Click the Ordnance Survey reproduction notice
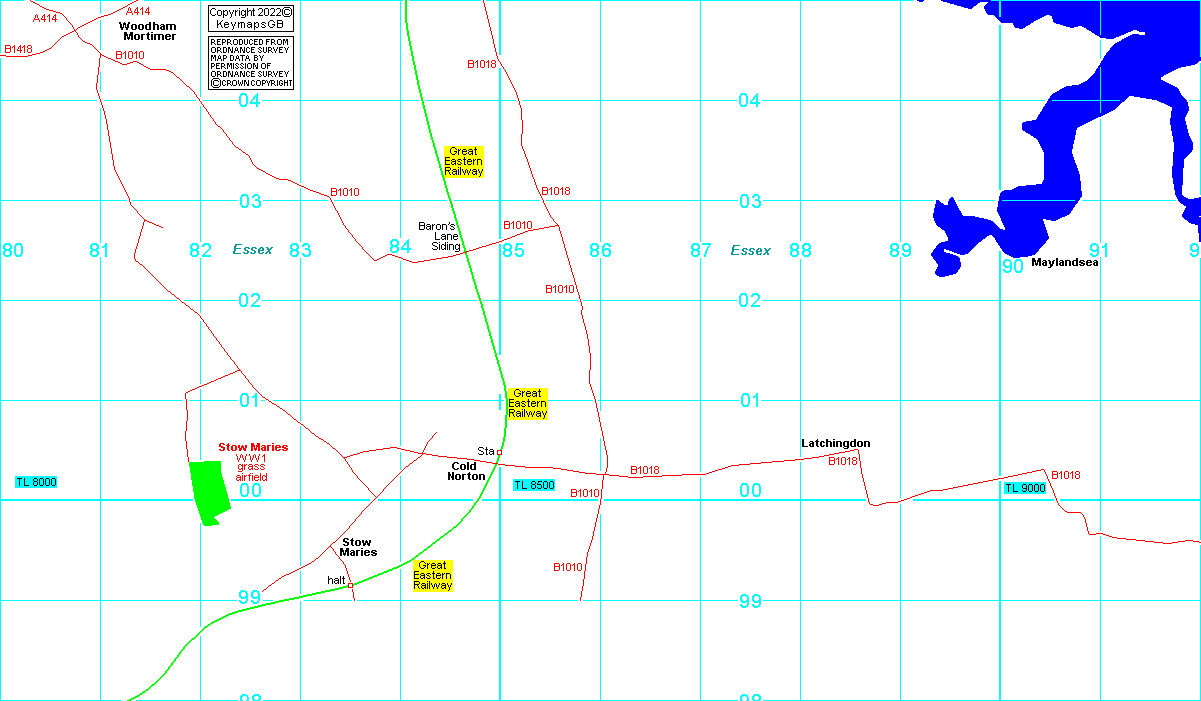 pyautogui.click(x=250, y=62)
